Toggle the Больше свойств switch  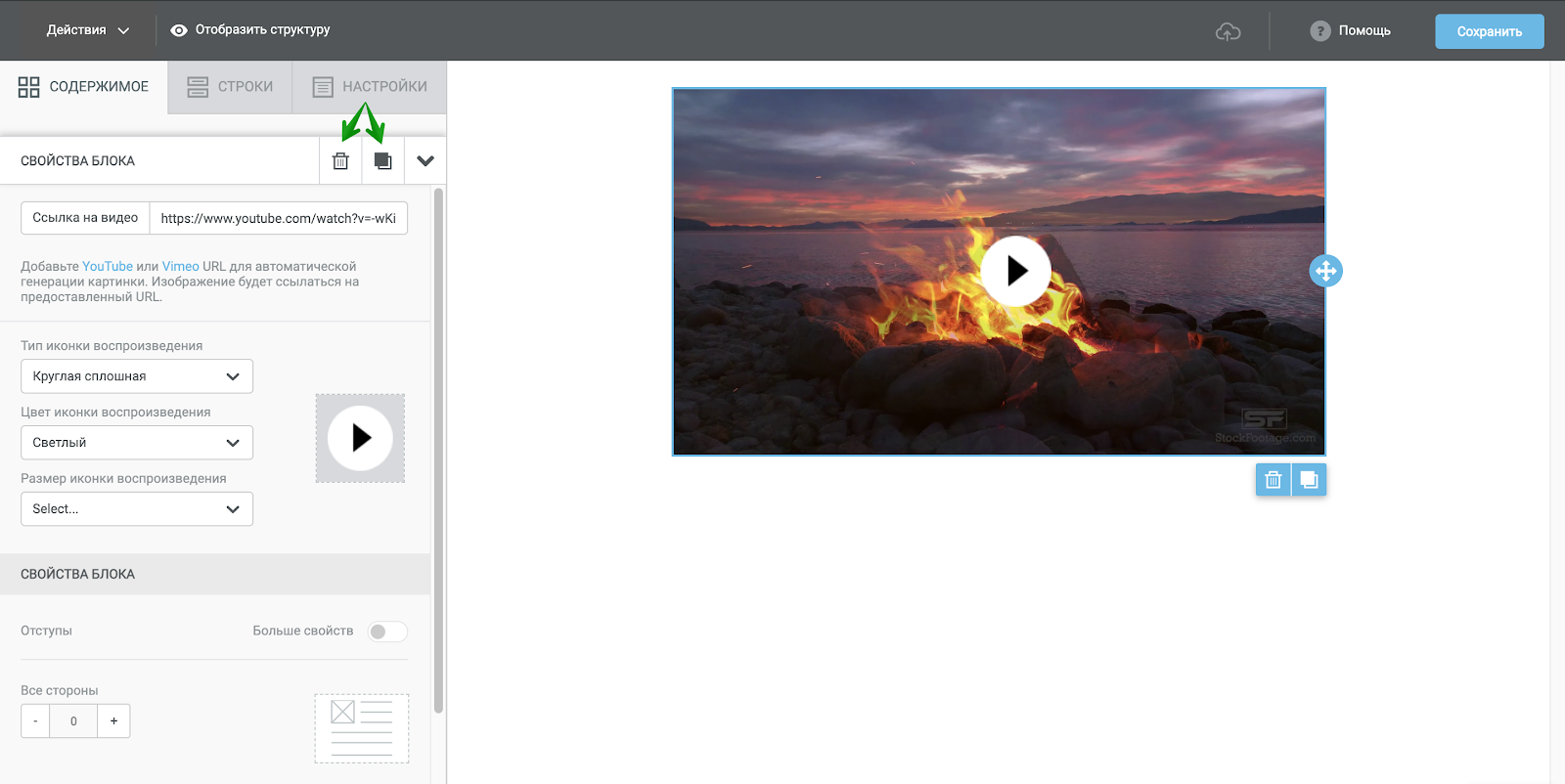coord(387,632)
